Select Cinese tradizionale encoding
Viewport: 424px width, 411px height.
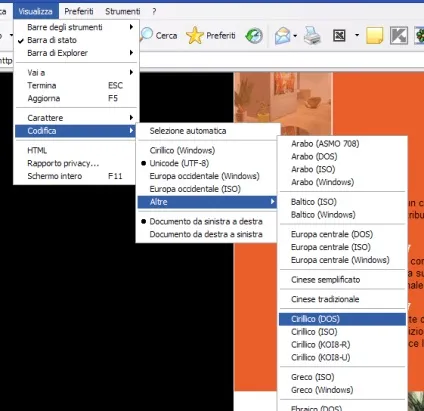pyautogui.click(x=342, y=299)
